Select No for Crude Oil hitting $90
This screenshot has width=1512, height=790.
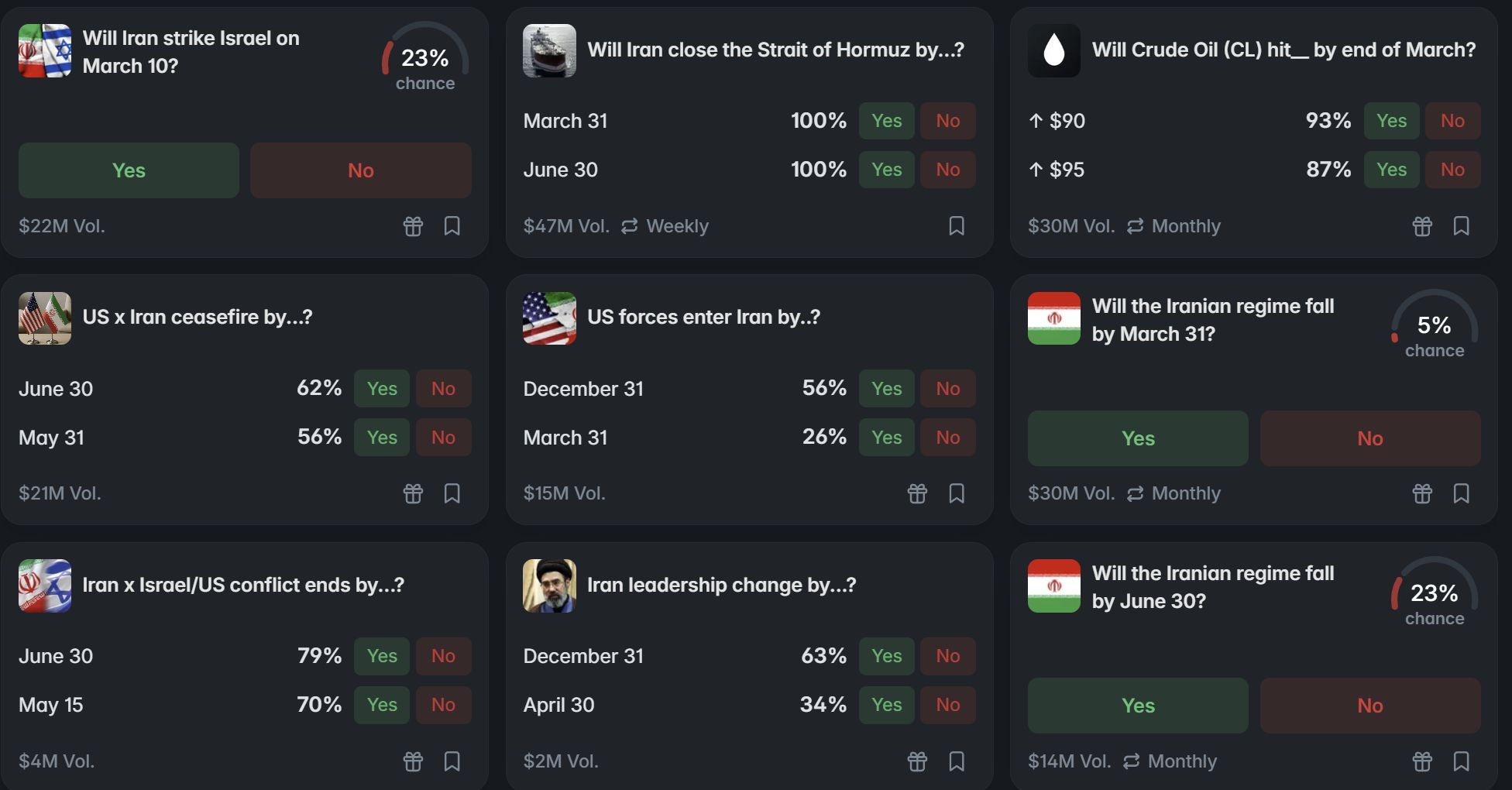point(1452,121)
